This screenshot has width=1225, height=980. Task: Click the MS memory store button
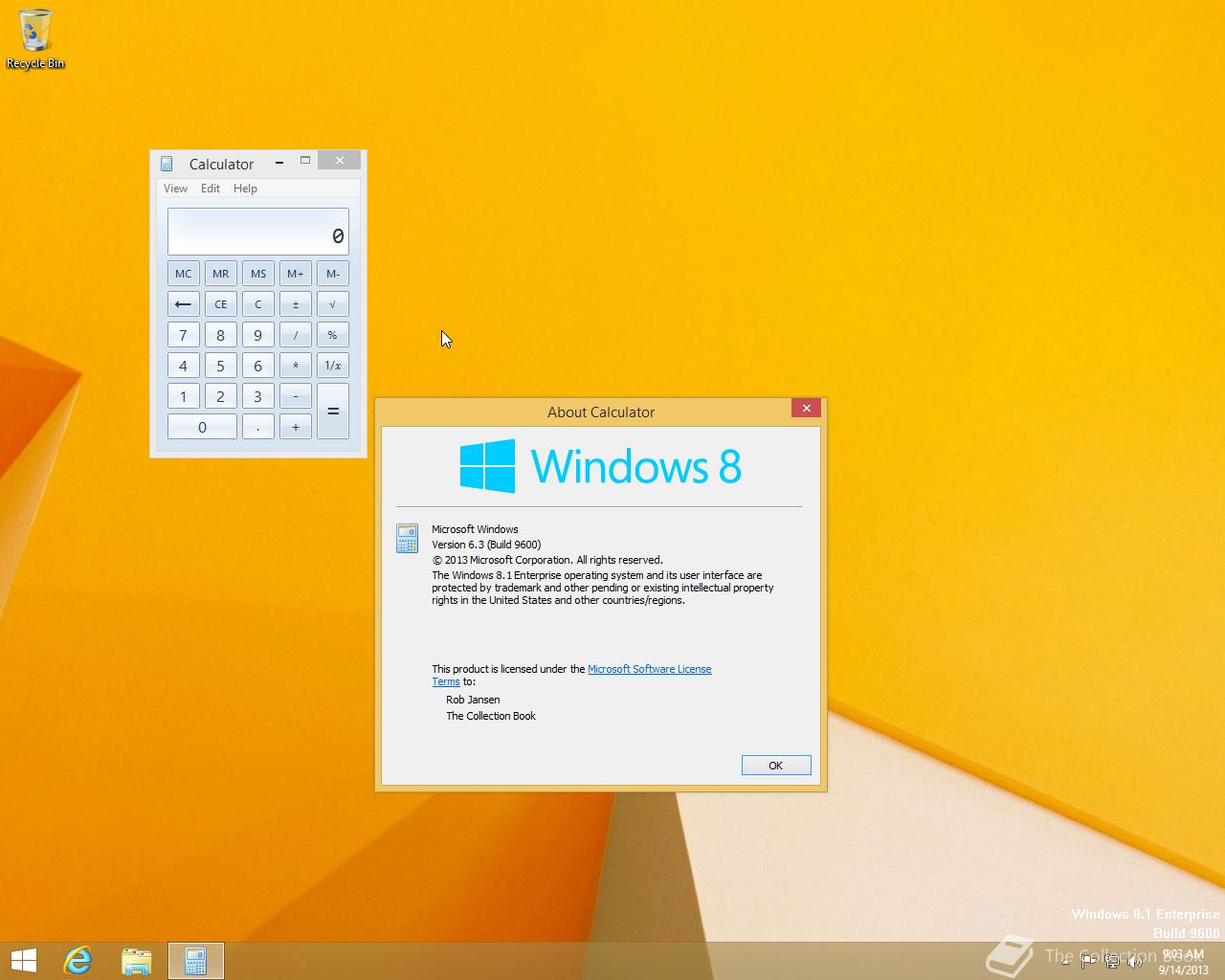258,274
